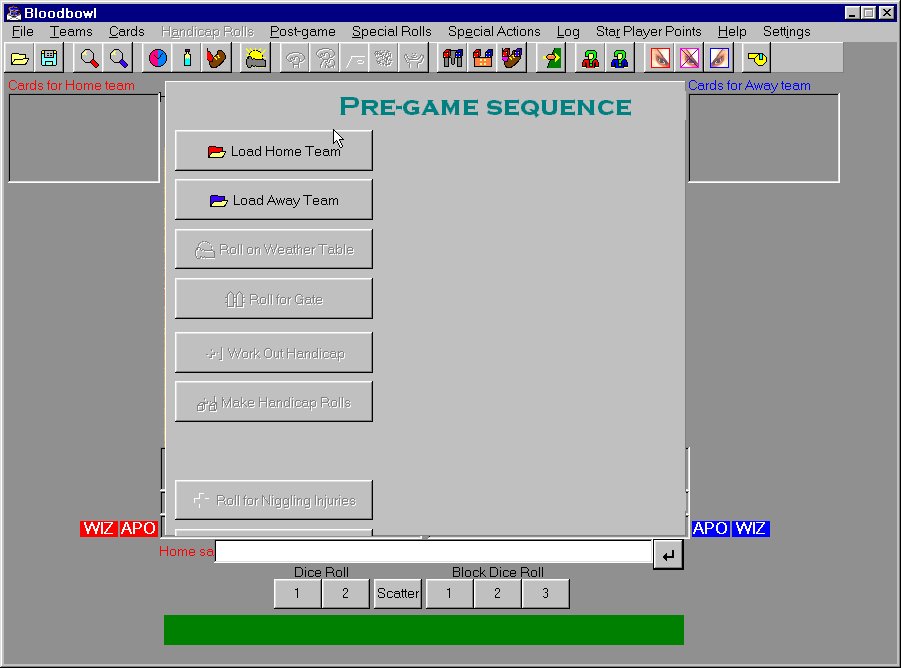This screenshot has width=901, height=668.
Task: Click the Work Out Handicap button
Action: [x=274, y=353]
